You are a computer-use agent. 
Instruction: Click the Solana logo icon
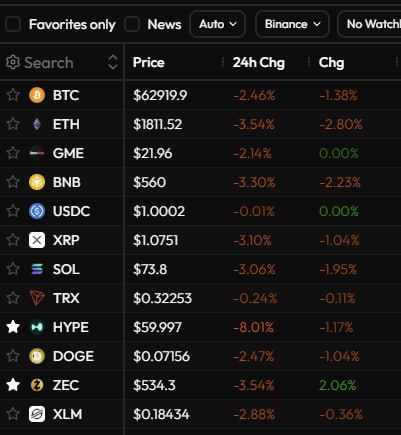click(37, 269)
